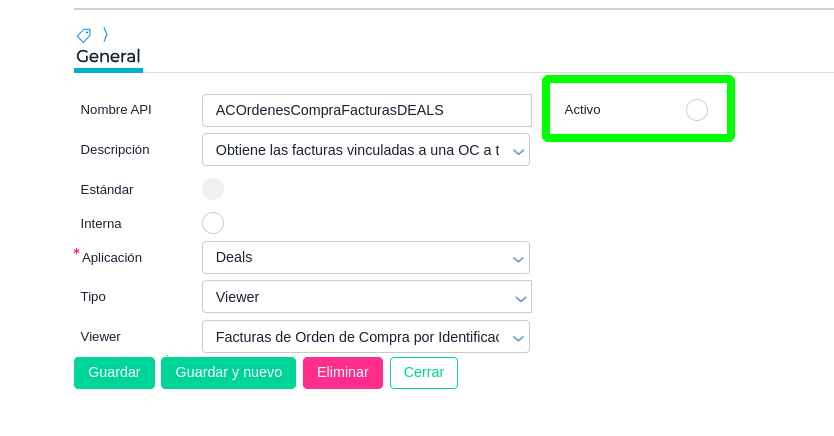
Task: Click the Nombre API text field
Action: [366, 110]
